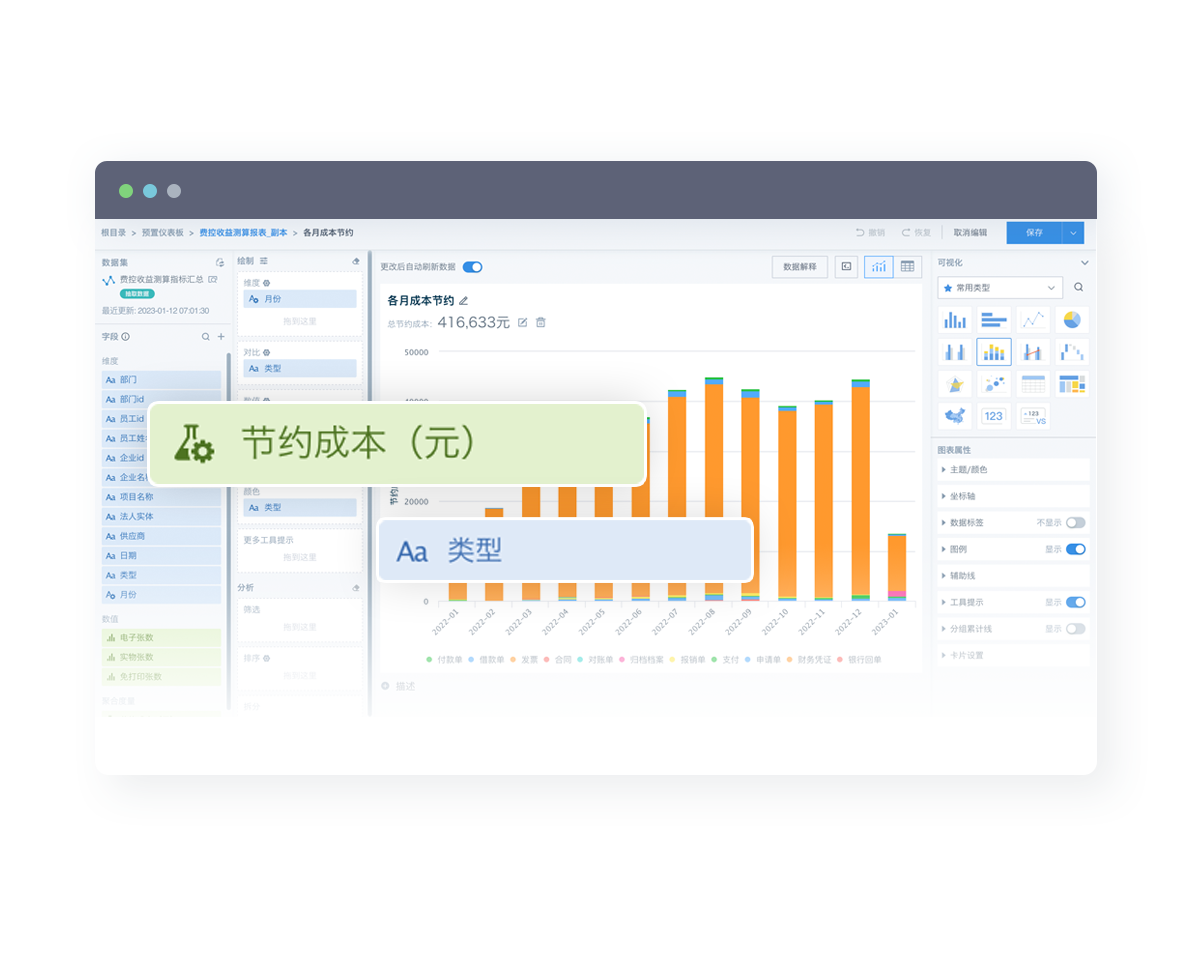
Task: Select the 部门 dimension field
Action: [161, 380]
